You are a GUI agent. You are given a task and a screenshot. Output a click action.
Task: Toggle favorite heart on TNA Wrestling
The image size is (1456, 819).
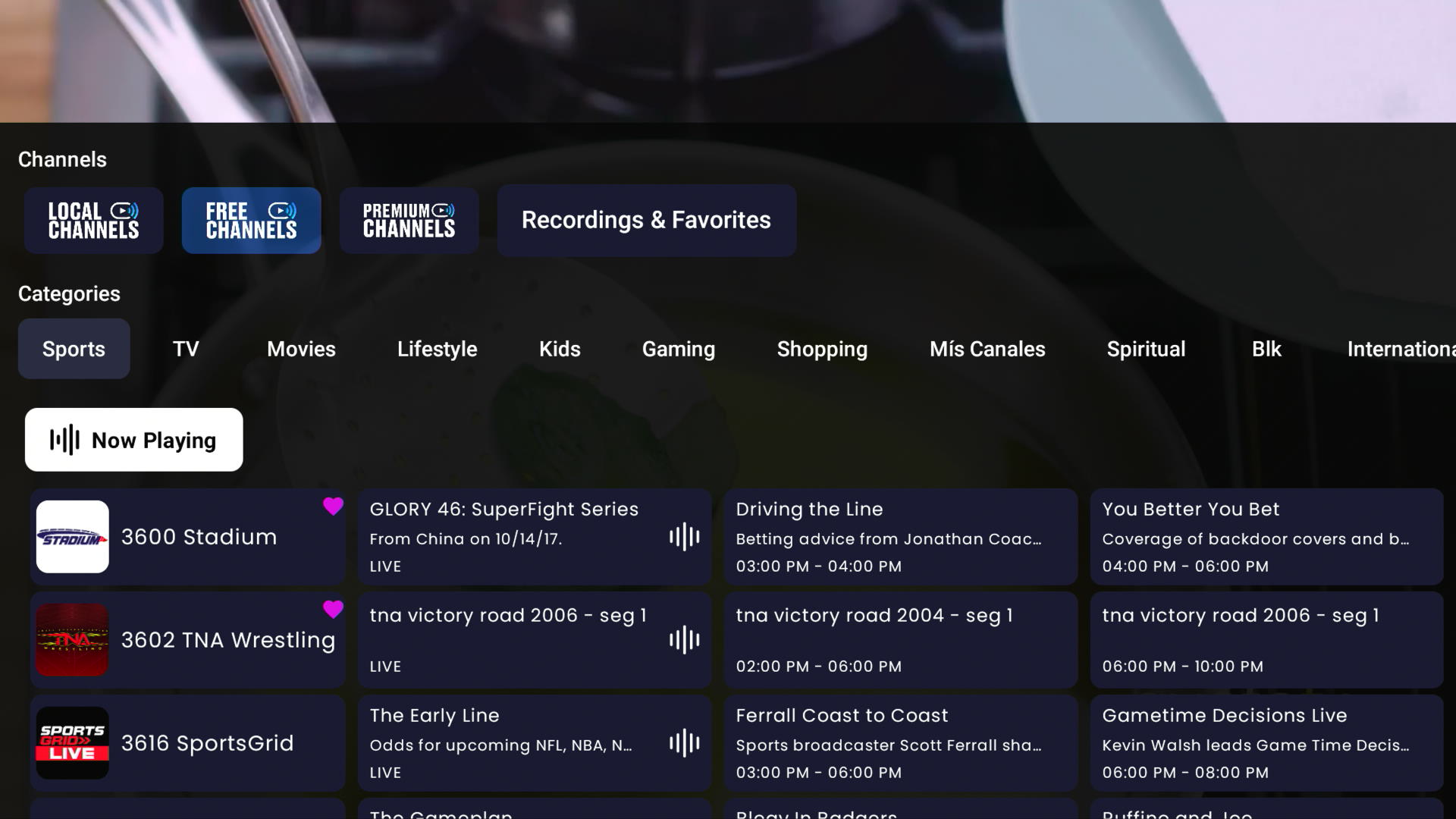point(333,610)
